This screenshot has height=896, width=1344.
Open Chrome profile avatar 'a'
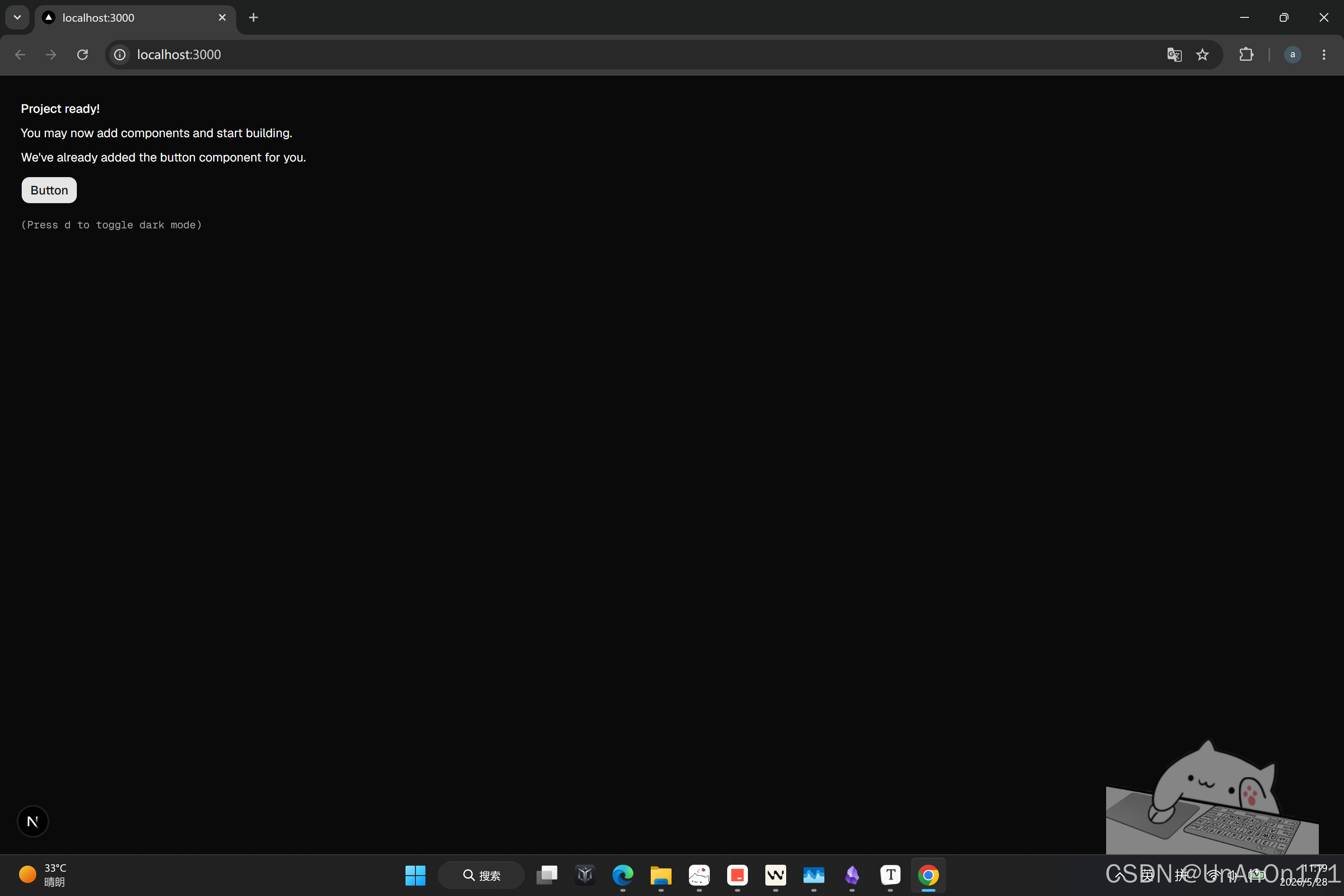point(1293,54)
